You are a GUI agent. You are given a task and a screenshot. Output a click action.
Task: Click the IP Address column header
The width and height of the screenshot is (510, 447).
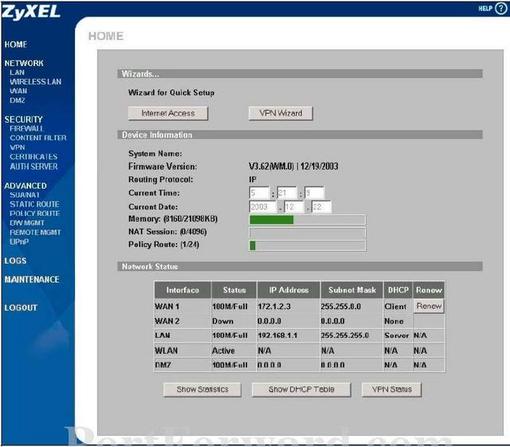pyautogui.click(x=289, y=290)
